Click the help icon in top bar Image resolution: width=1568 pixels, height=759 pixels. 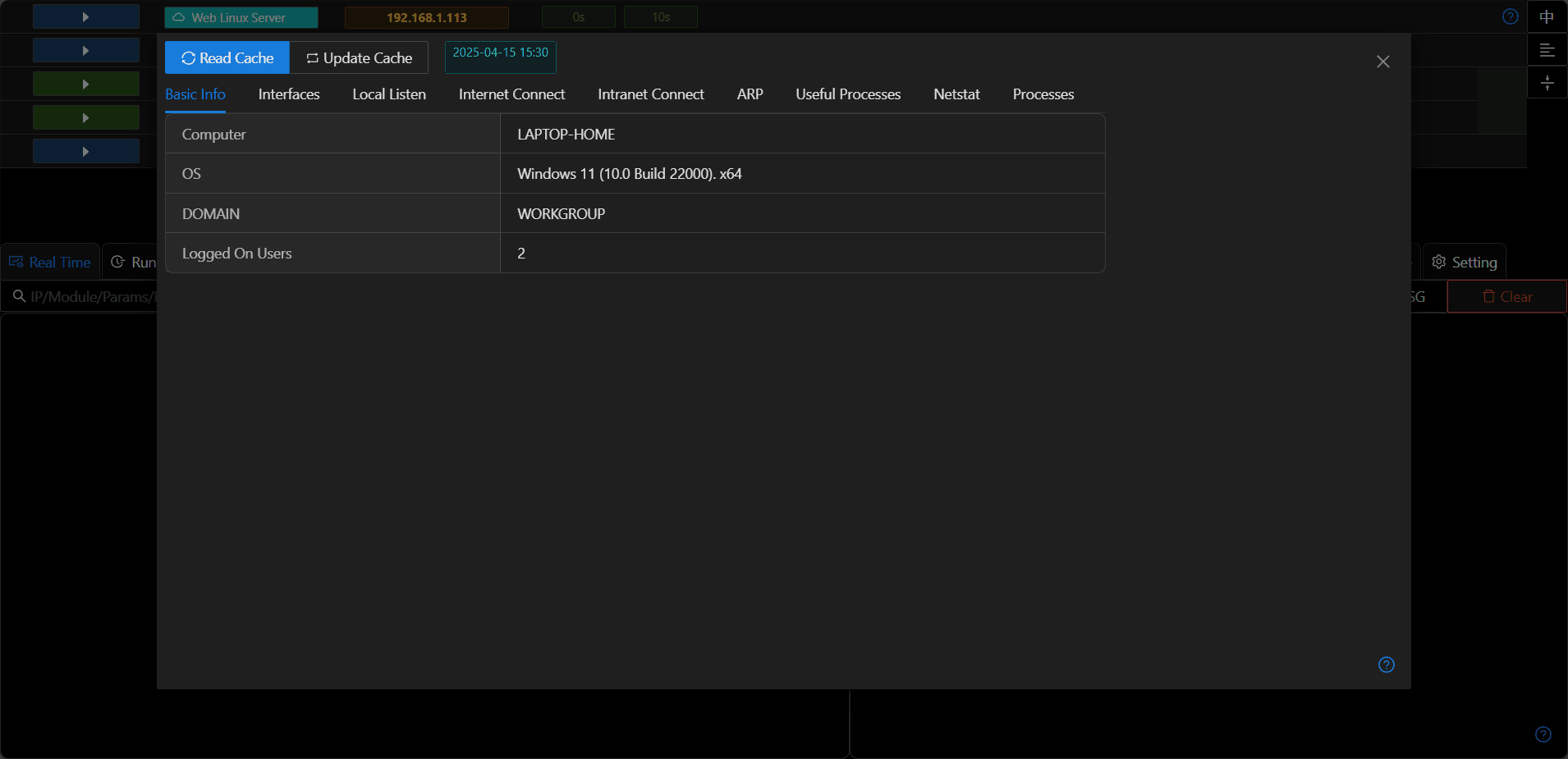pos(1510,17)
